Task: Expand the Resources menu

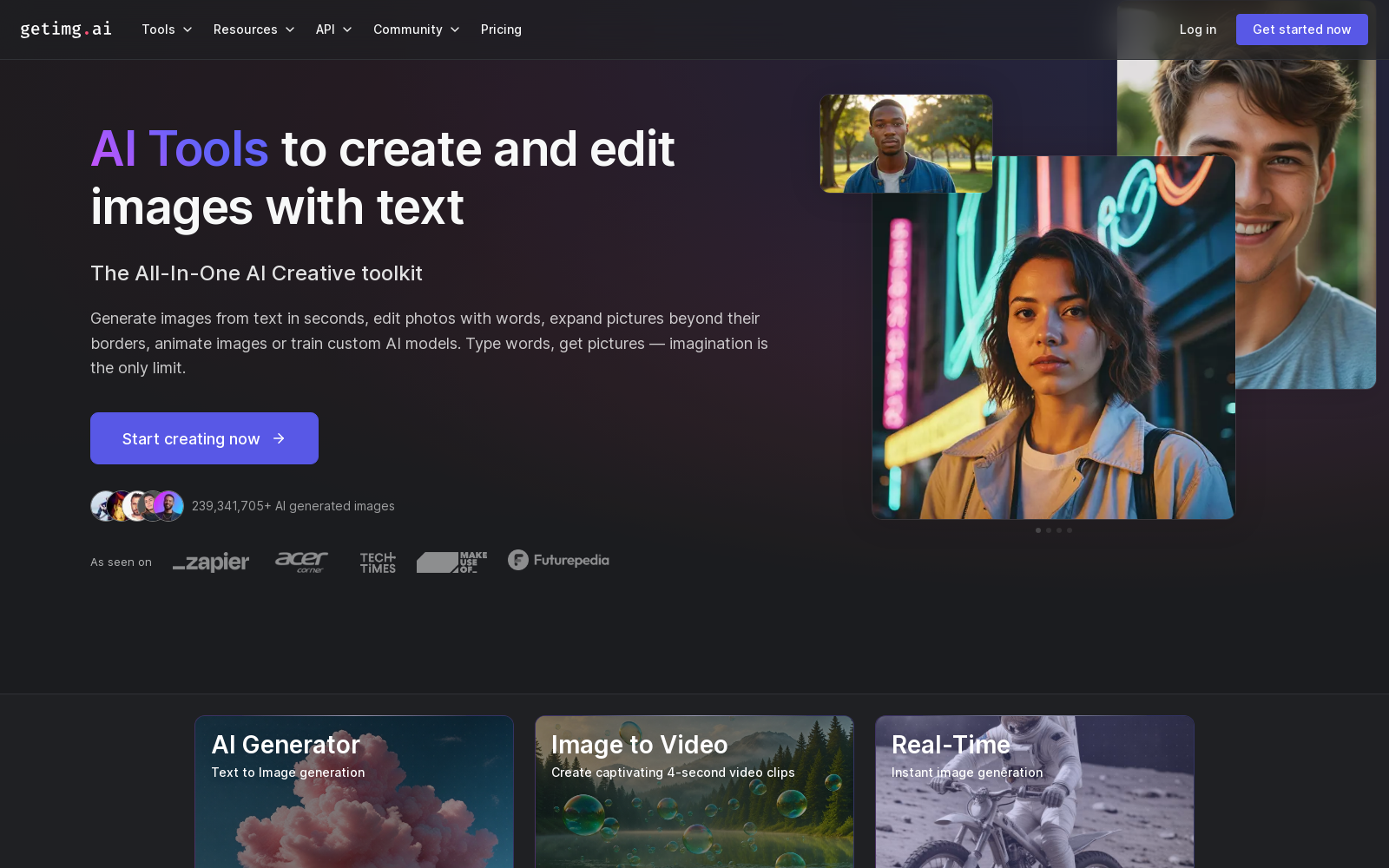Action: pyautogui.click(x=254, y=30)
